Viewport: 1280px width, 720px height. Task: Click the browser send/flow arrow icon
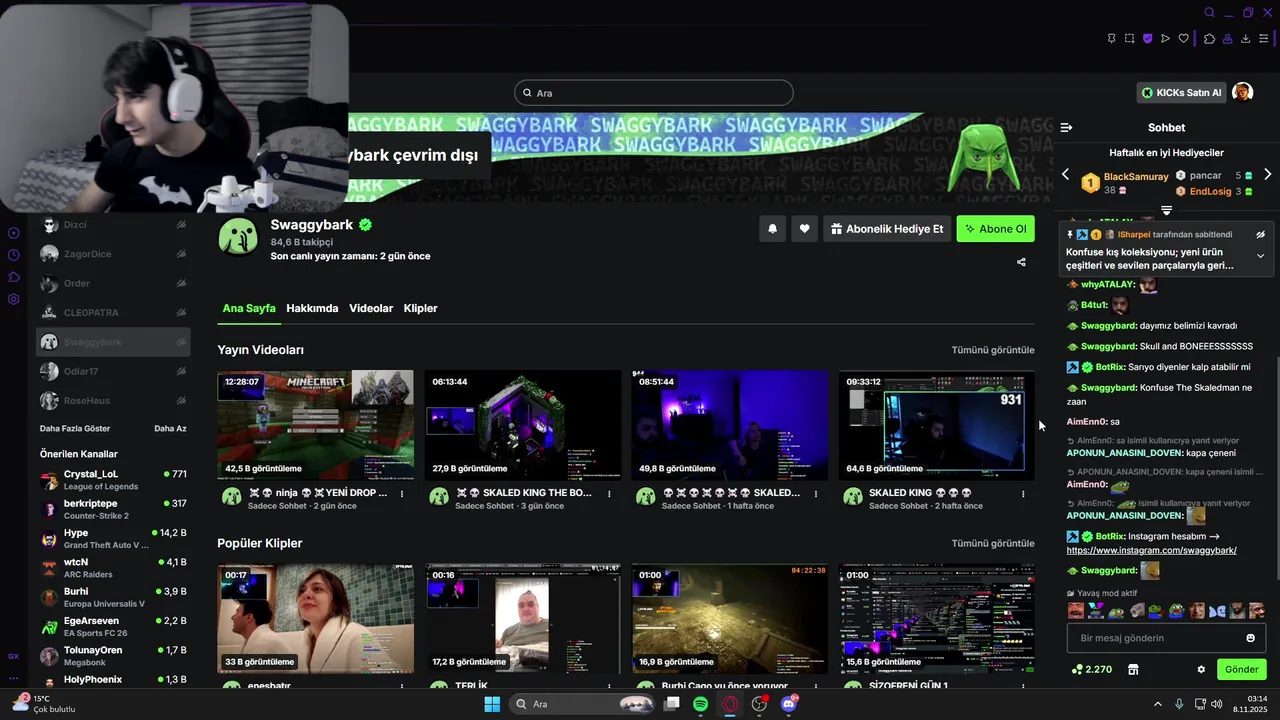click(x=1165, y=39)
